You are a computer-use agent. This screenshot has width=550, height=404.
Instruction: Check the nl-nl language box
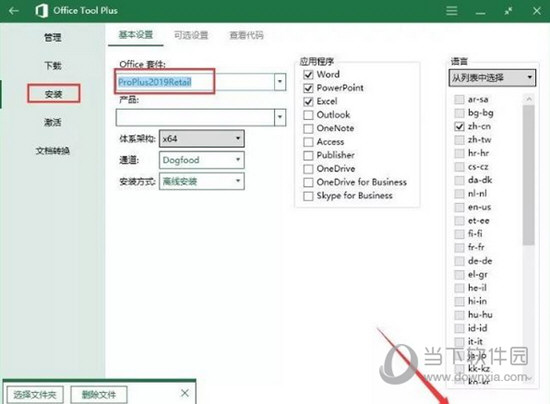click(459, 194)
